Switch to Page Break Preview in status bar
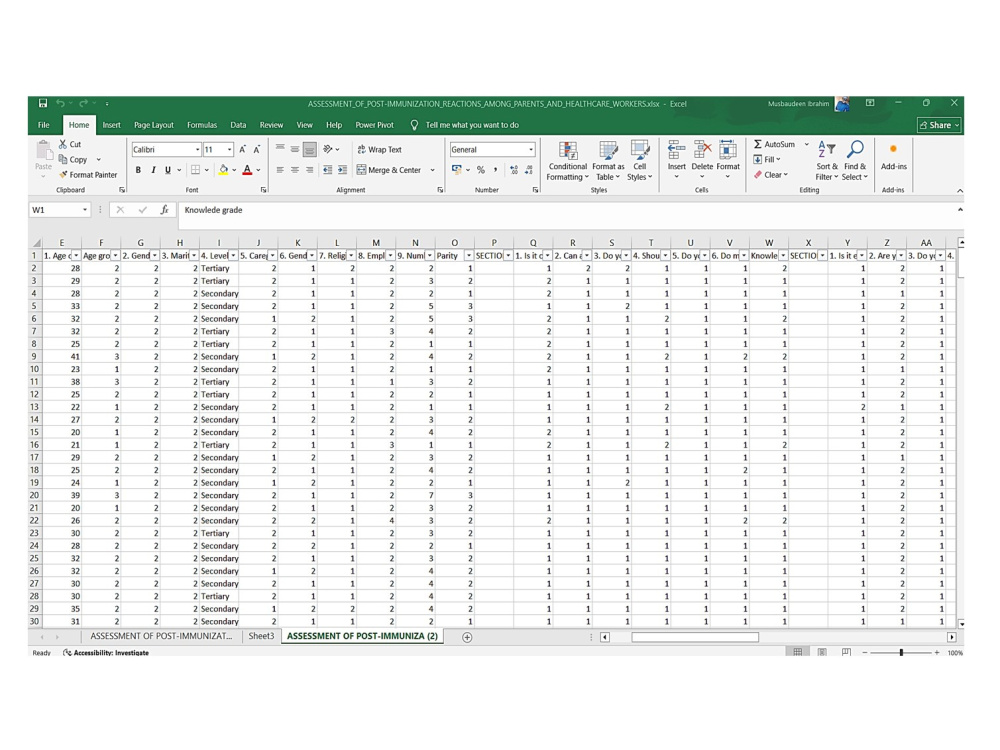The height and width of the screenshot is (750, 1000). 846,652
